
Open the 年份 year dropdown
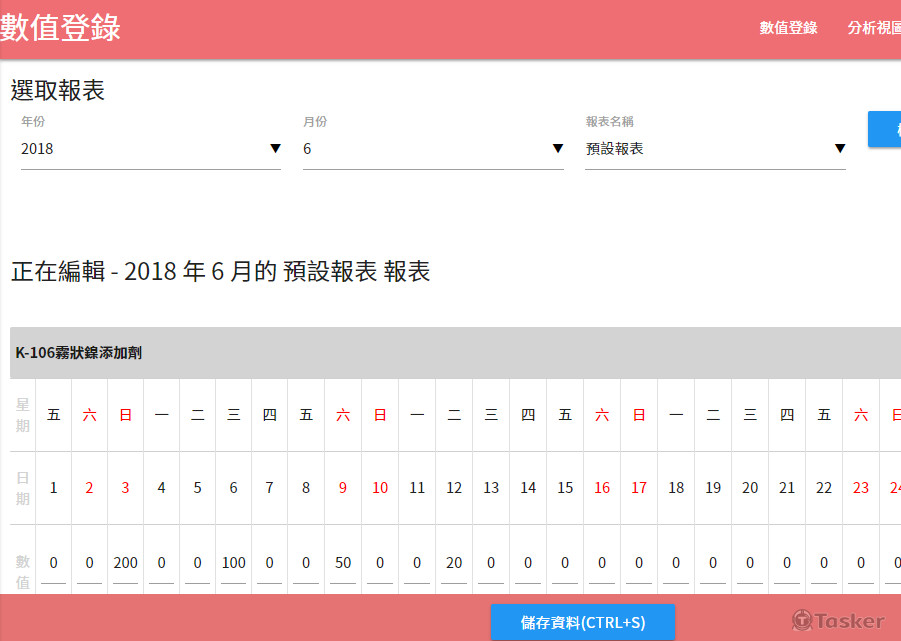point(150,149)
